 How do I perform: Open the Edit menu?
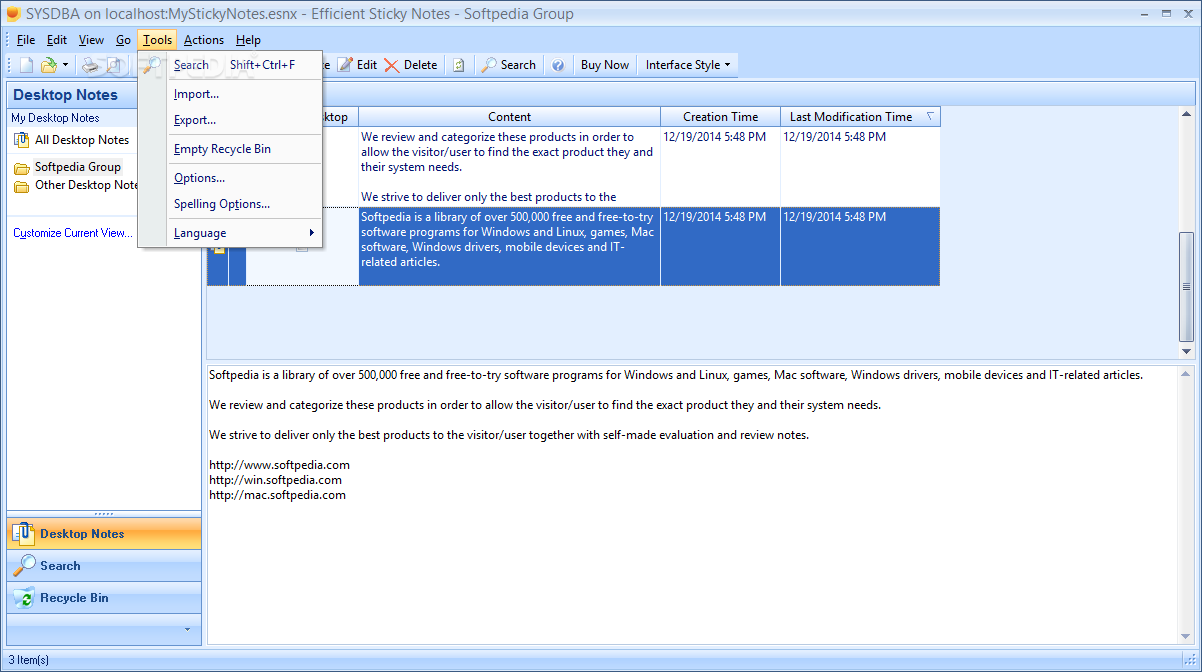pos(57,40)
